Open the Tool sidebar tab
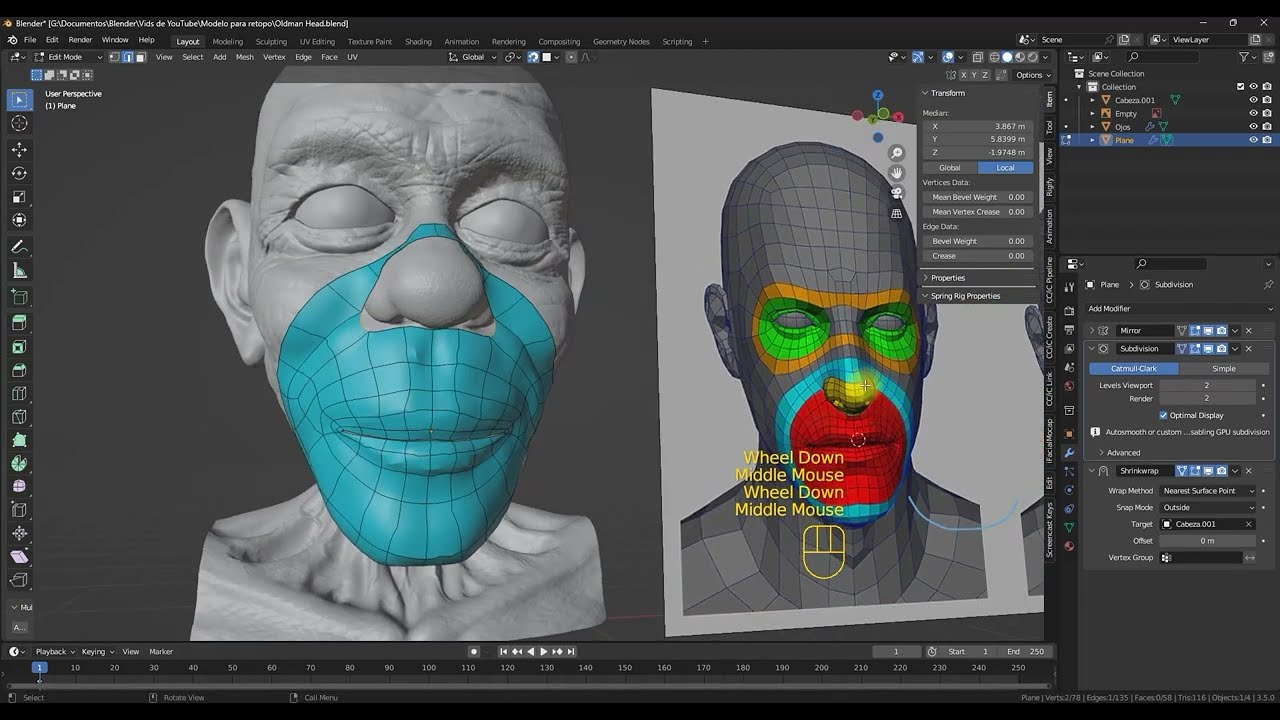1280x720 pixels. pos(1049,127)
